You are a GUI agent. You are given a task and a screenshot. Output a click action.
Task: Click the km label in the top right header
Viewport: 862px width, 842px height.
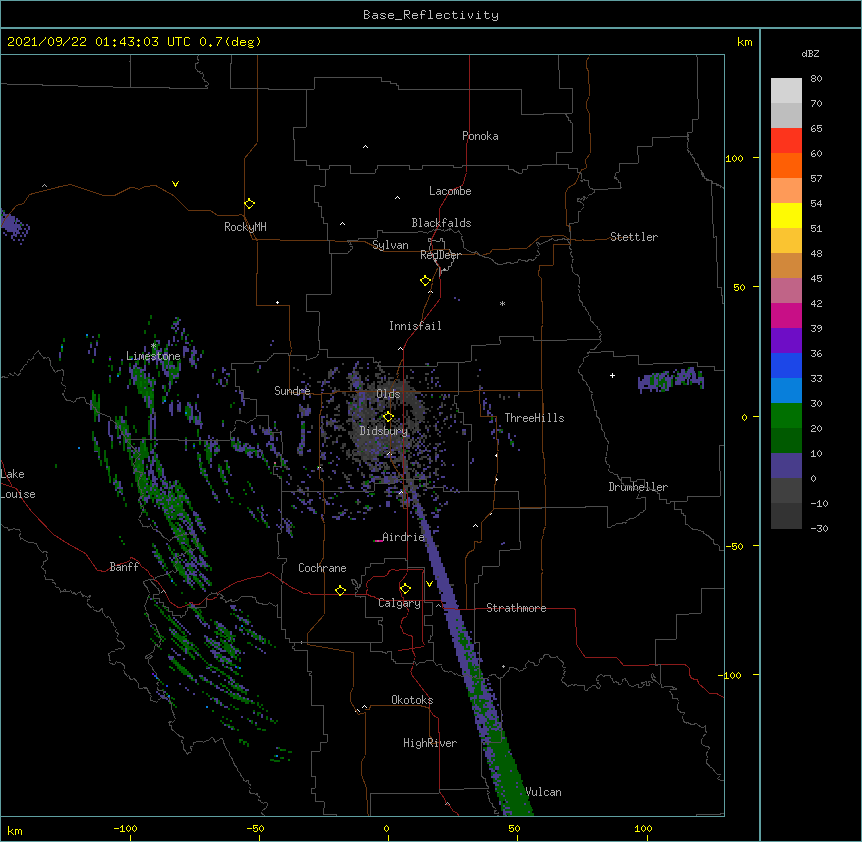[745, 42]
